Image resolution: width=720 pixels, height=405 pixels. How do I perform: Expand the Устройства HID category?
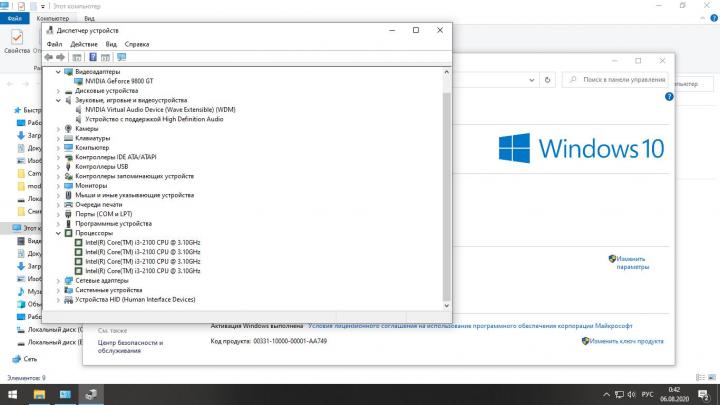tap(58, 300)
